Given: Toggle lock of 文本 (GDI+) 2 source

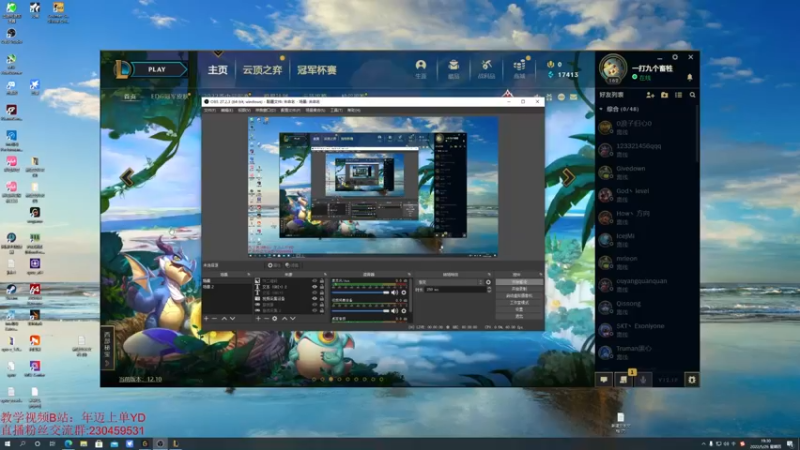Looking at the screenshot, I should (x=321, y=287).
